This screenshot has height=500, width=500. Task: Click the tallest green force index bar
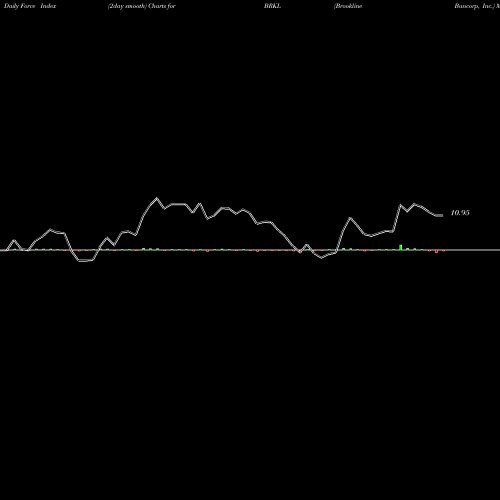[401, 247]
